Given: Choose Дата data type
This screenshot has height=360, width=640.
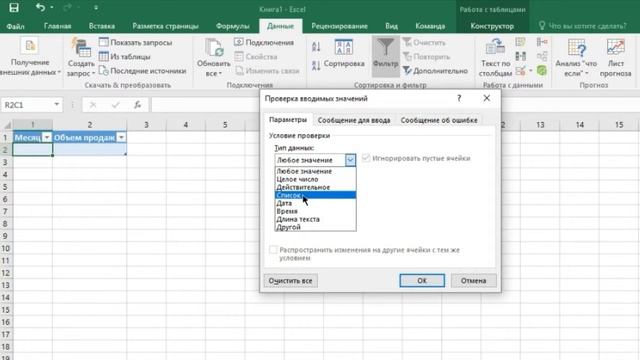Looking at the screenshot, I should coord(315,203).
